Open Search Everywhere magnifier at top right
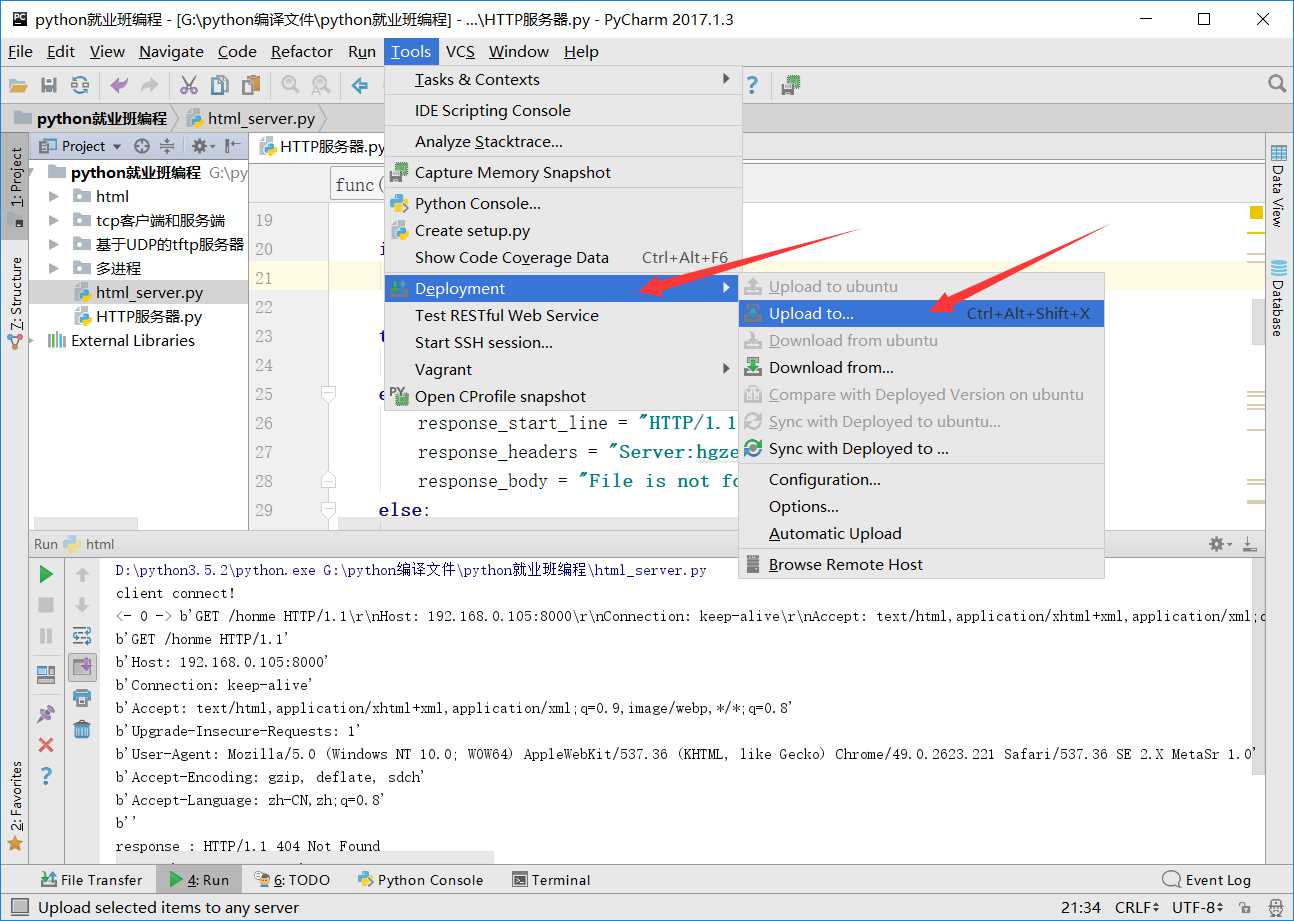Image resolution: width=1294 pixels, height=921 pixels. (1277, 84)
